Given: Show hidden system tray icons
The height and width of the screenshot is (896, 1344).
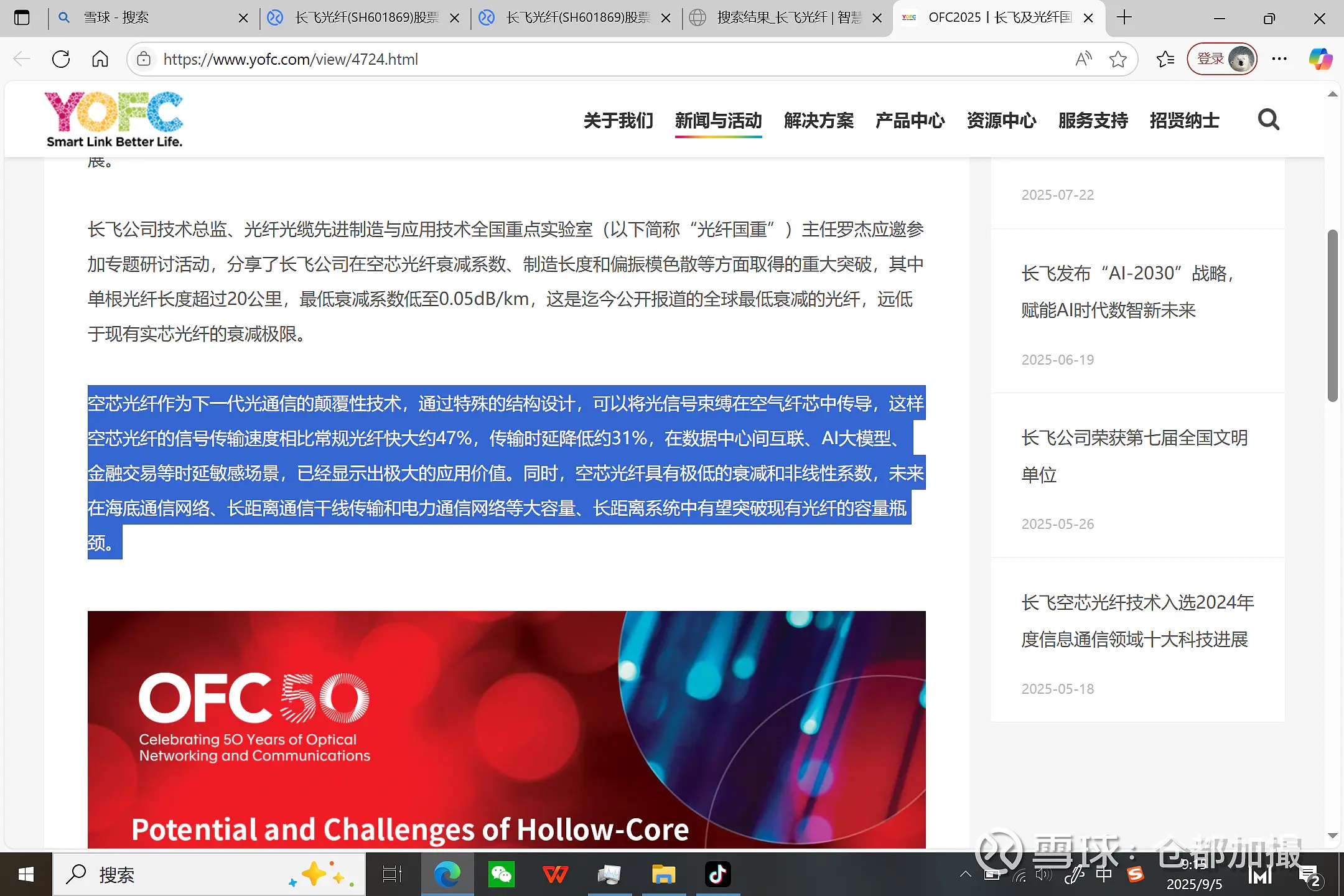Looking at the screenshot, I should pyautogui.click(x=966, y=875).
